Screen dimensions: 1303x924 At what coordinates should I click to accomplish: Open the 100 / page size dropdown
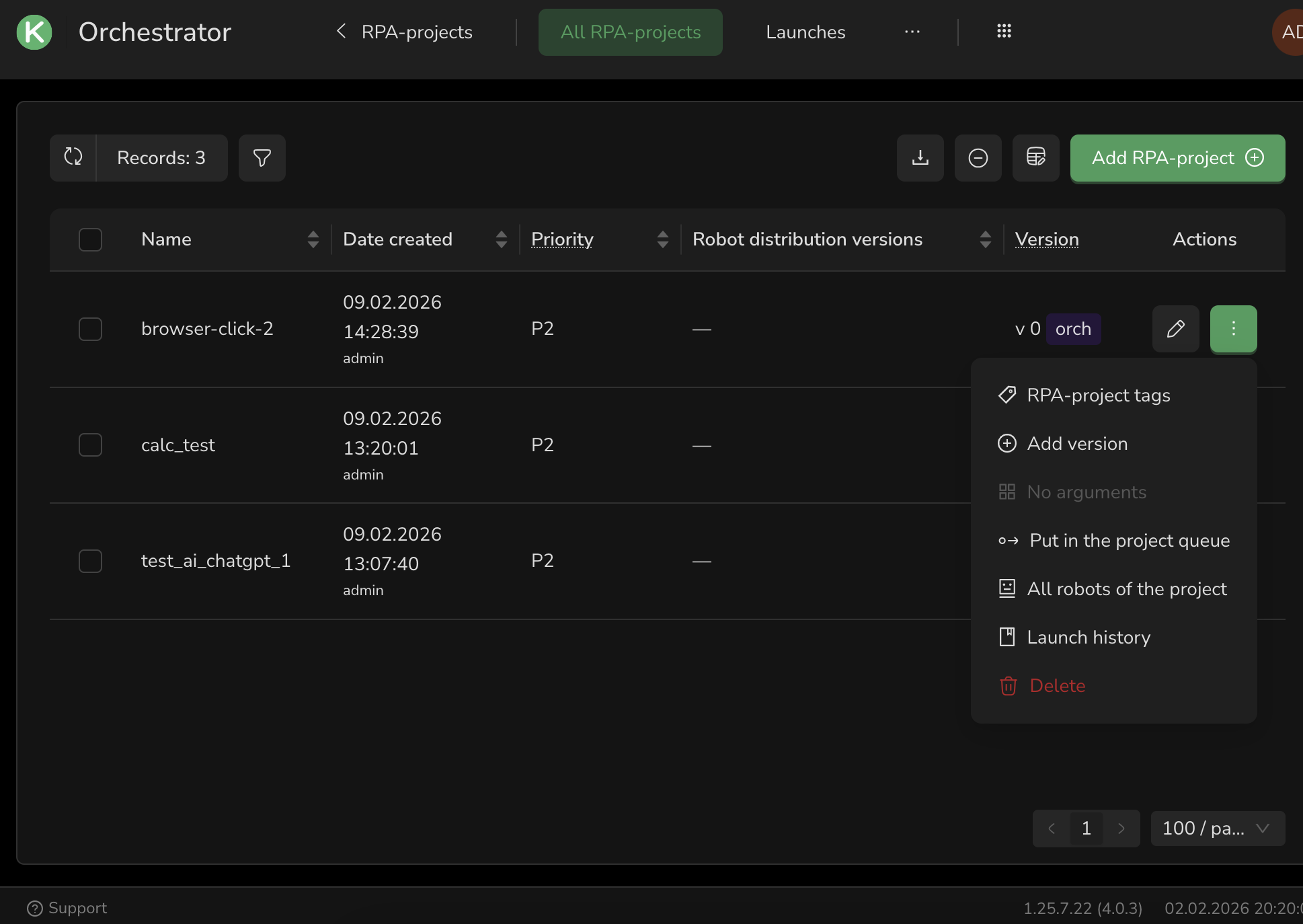pos(1217,828)
